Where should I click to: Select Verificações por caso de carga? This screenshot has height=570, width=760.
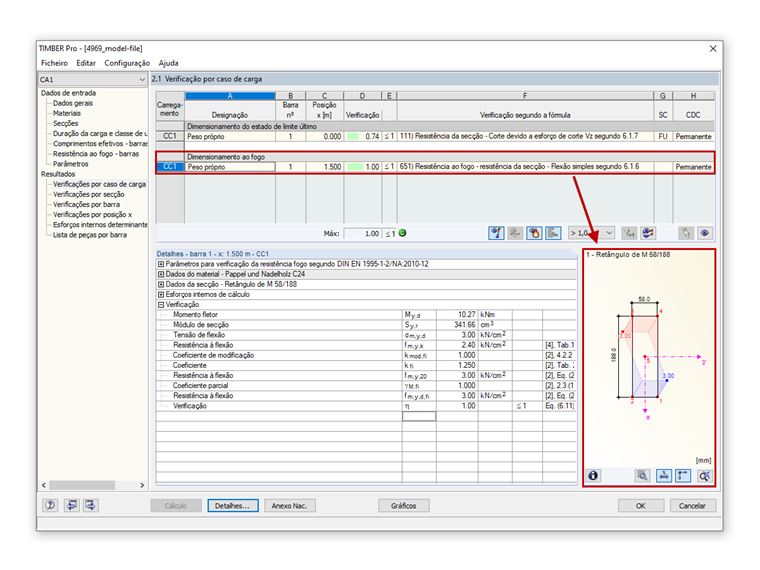[x=99, y=184]
